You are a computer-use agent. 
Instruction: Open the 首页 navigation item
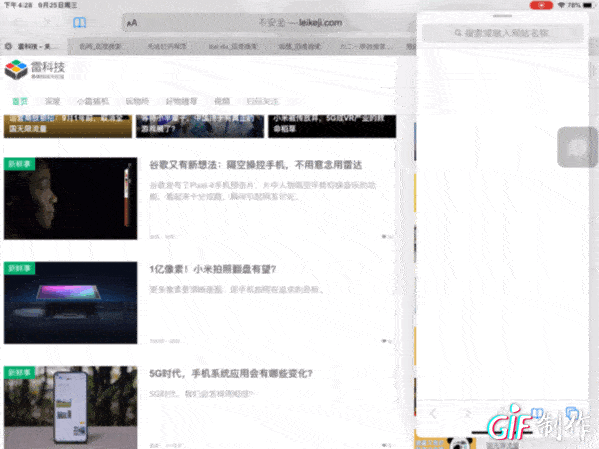click(x=20, y=101)
